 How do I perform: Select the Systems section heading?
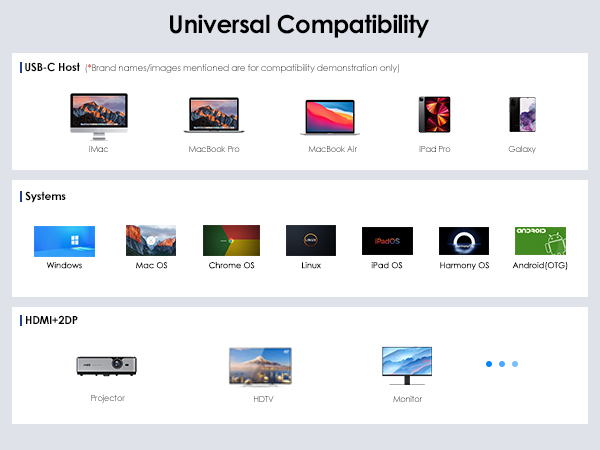click(x=46, y=196)
